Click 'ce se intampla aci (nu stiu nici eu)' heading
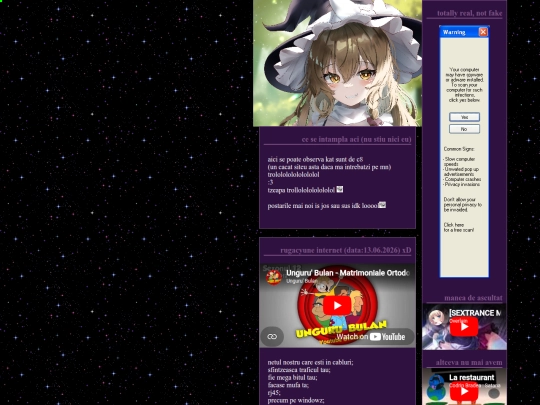The height and width of the screenshot is (405, 540). (356, 139)
